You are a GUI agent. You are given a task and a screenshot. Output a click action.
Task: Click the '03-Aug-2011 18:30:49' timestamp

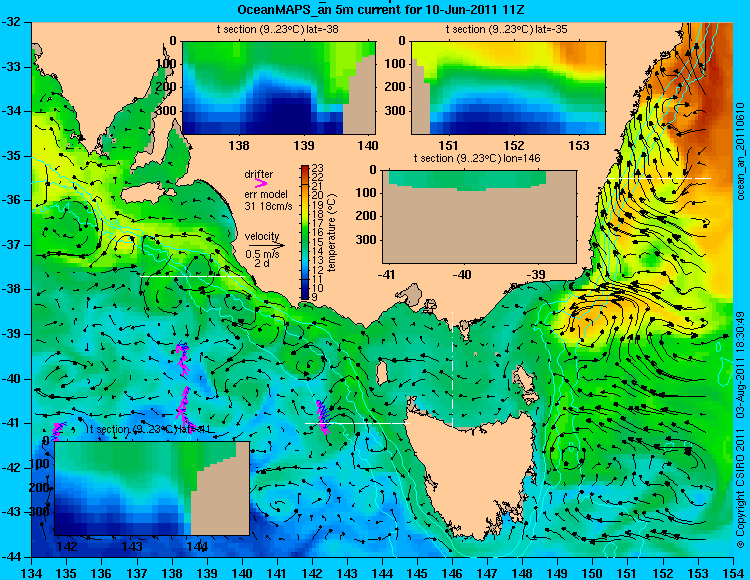[x=741, y=366]
